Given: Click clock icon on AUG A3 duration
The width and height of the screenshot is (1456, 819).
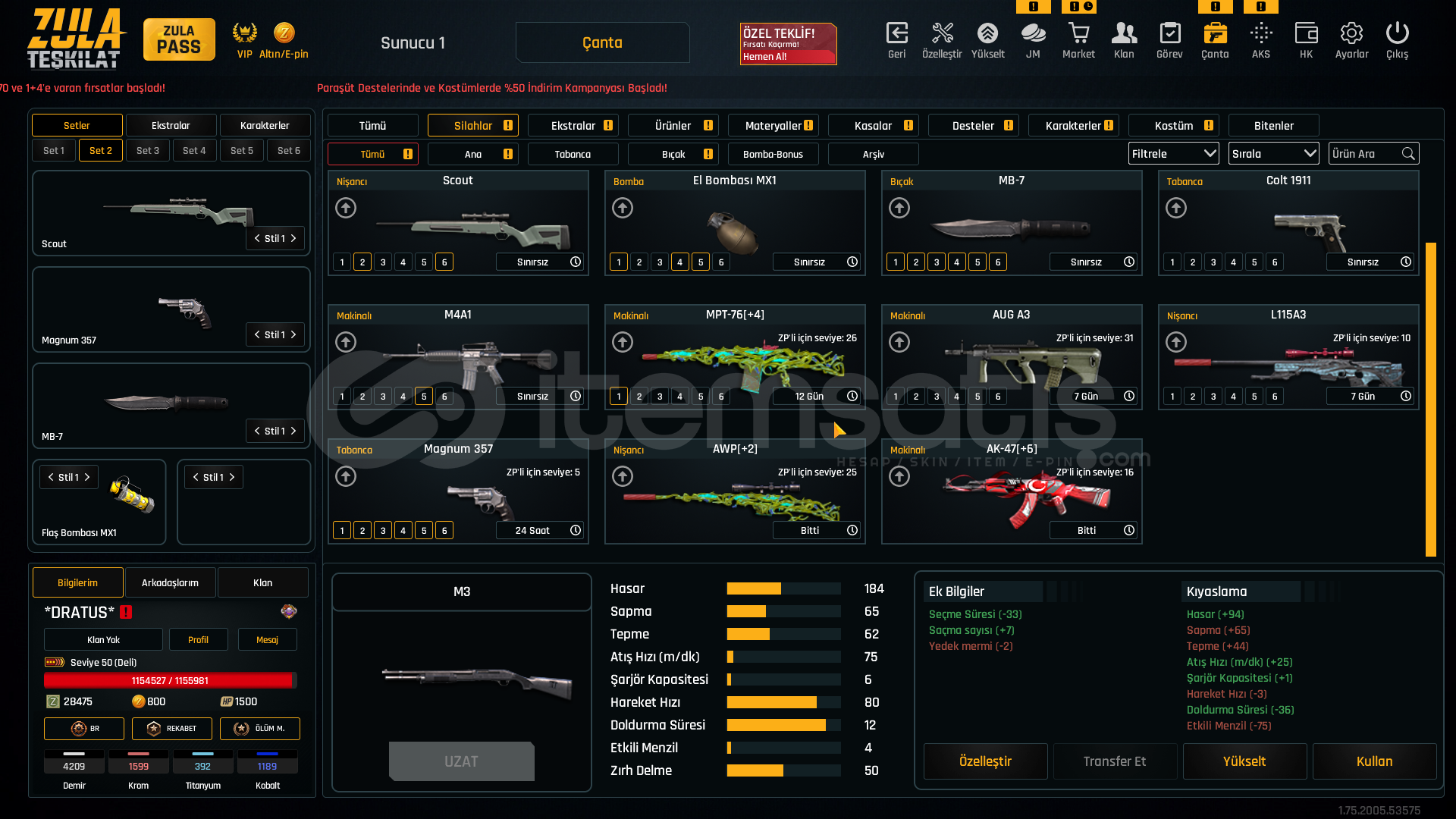Looking at the screenshot, I should pos(1129,396).
